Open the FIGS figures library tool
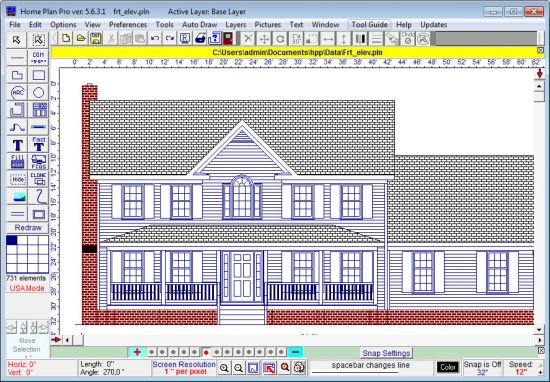The image size is (550, 382). [x=38, y=161]
